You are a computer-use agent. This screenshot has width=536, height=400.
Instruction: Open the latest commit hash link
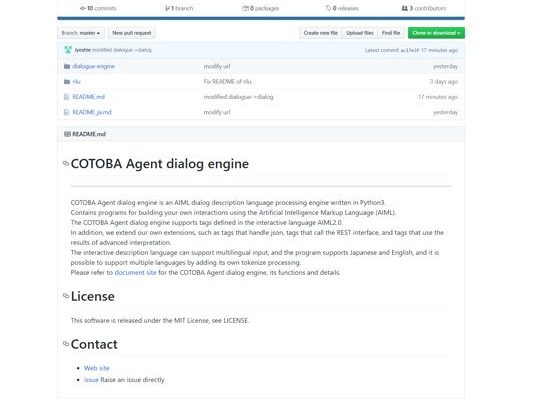coord(410,50)
